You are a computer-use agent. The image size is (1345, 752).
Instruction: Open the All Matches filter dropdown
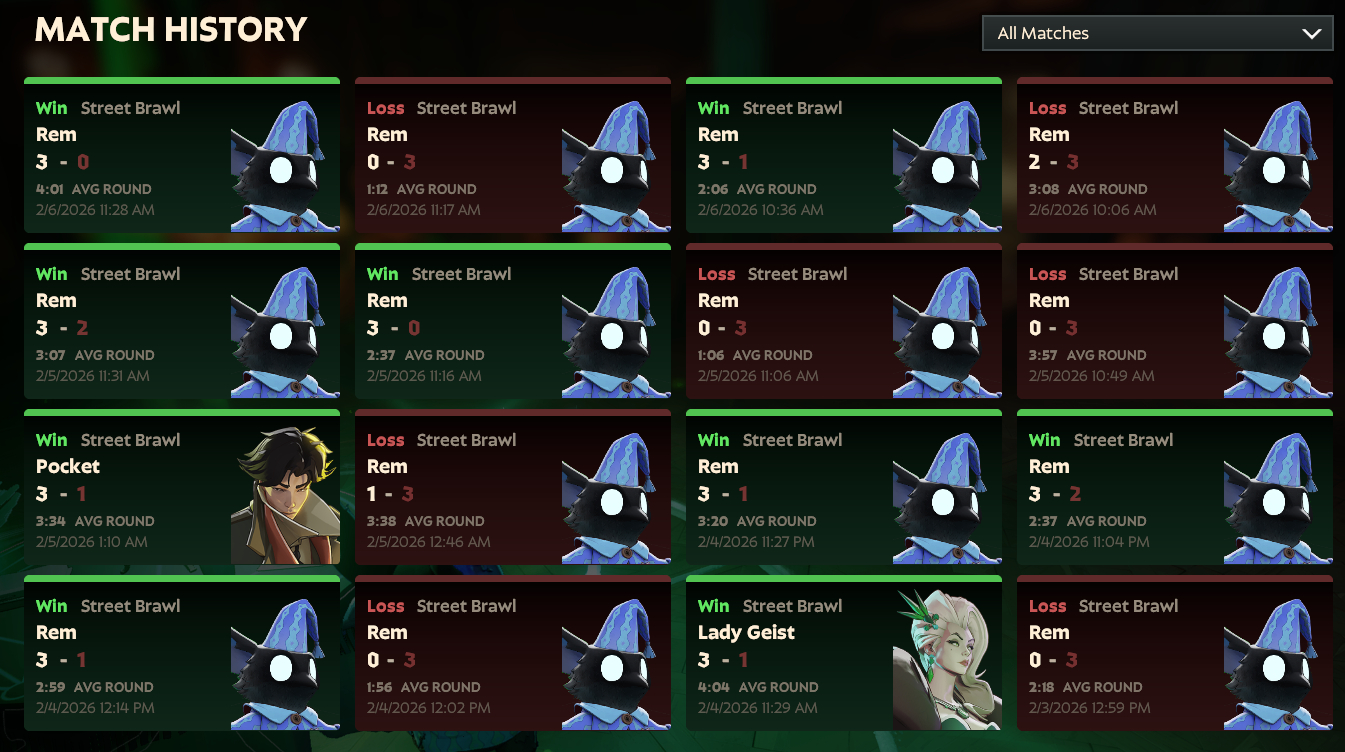tap(1158, 33)
